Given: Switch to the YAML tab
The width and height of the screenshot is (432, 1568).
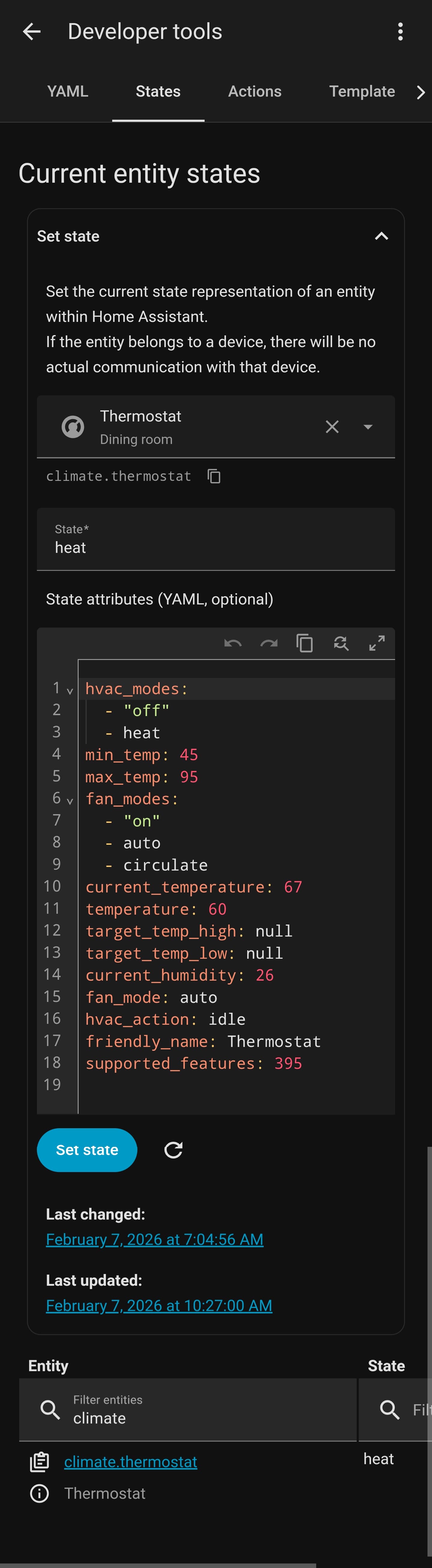Looking at the screenshot, I should pos(67,91).
